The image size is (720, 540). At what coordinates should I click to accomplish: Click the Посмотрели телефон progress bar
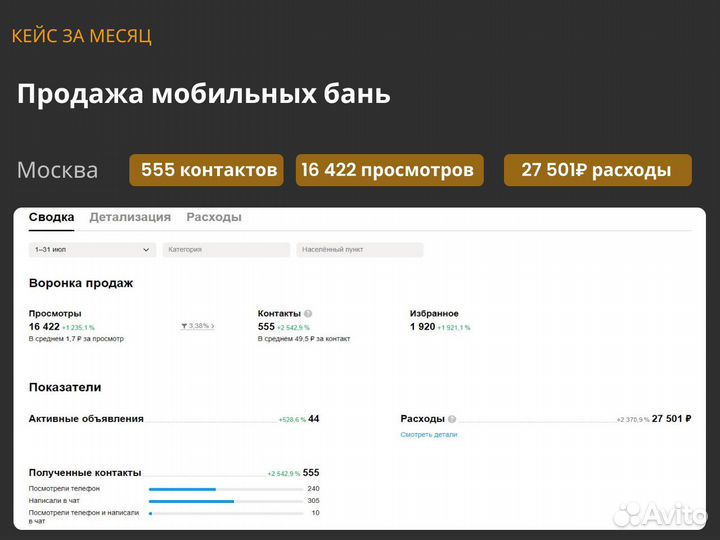pos(225,489)
